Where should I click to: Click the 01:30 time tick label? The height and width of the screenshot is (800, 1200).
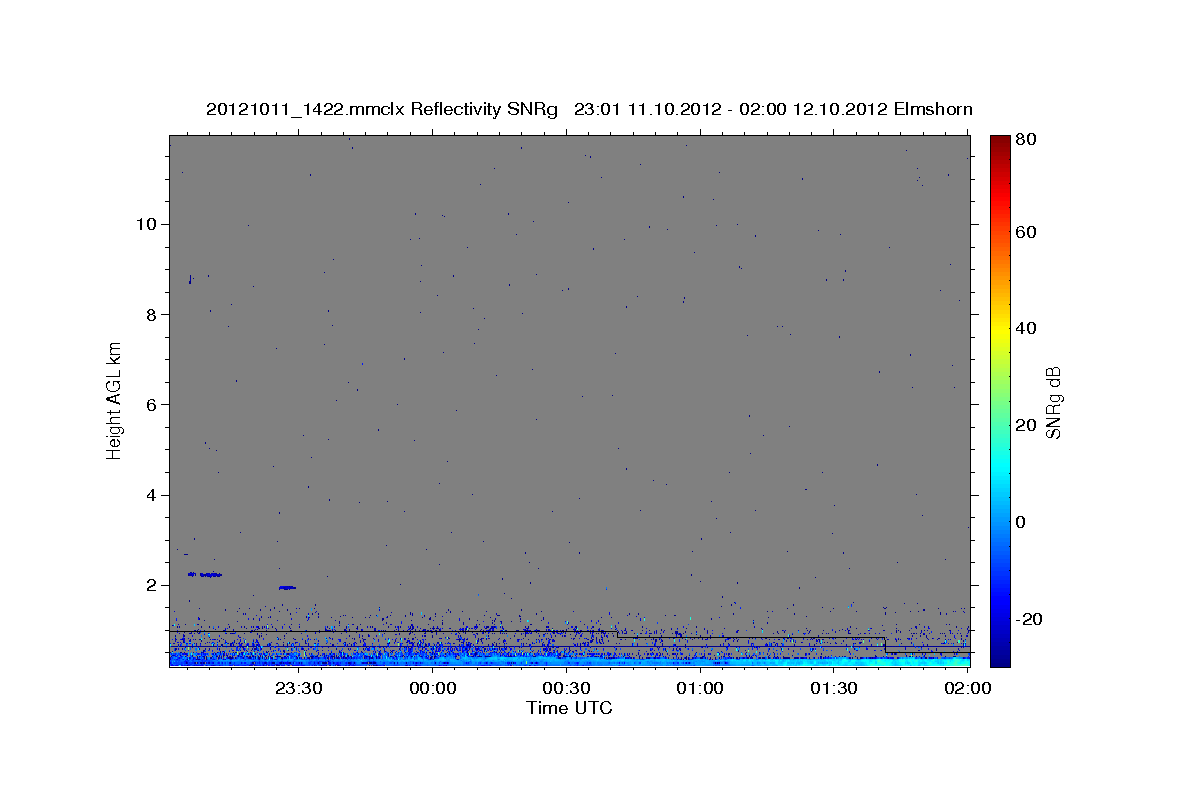834,688
